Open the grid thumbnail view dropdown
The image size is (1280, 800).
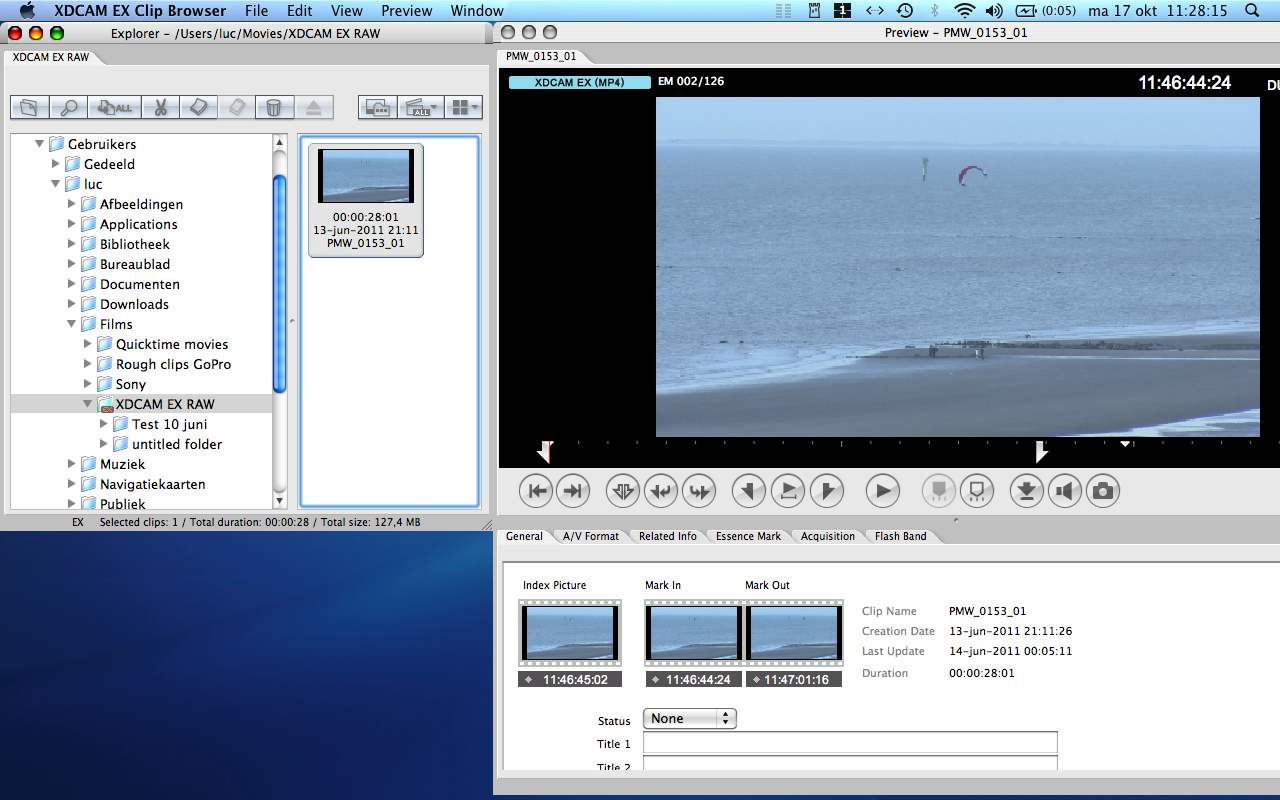[x=463, y=107]
